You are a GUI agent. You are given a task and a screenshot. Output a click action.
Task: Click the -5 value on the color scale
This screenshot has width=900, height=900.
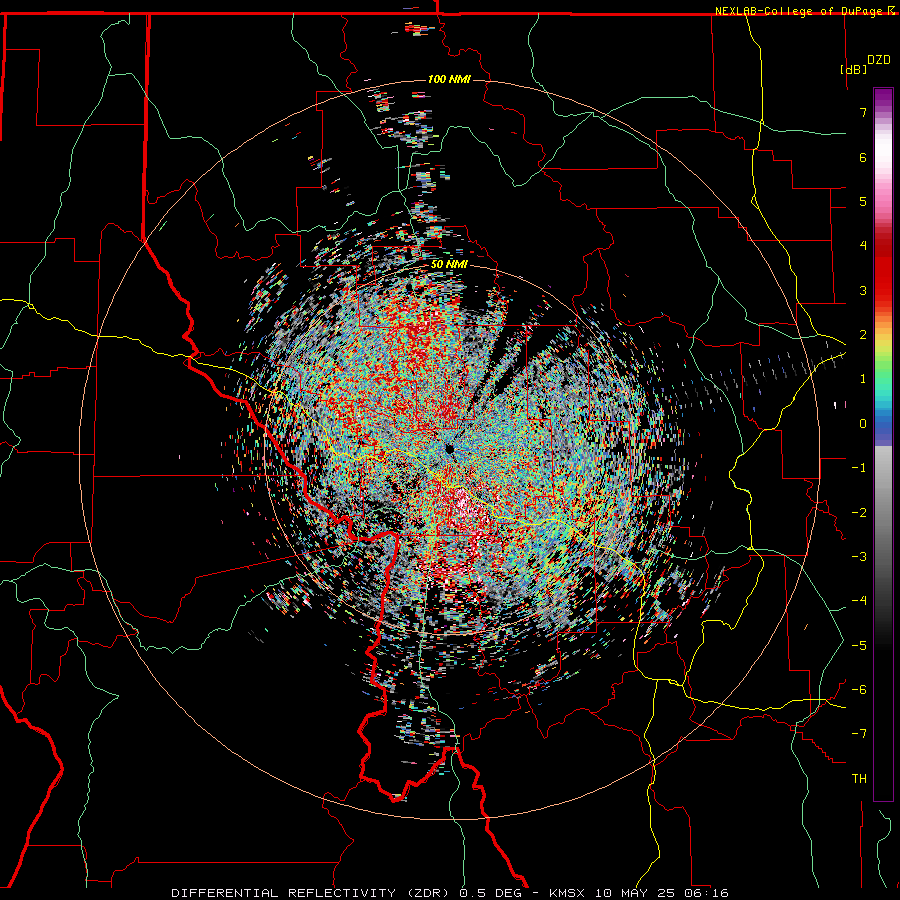point(859,646)
